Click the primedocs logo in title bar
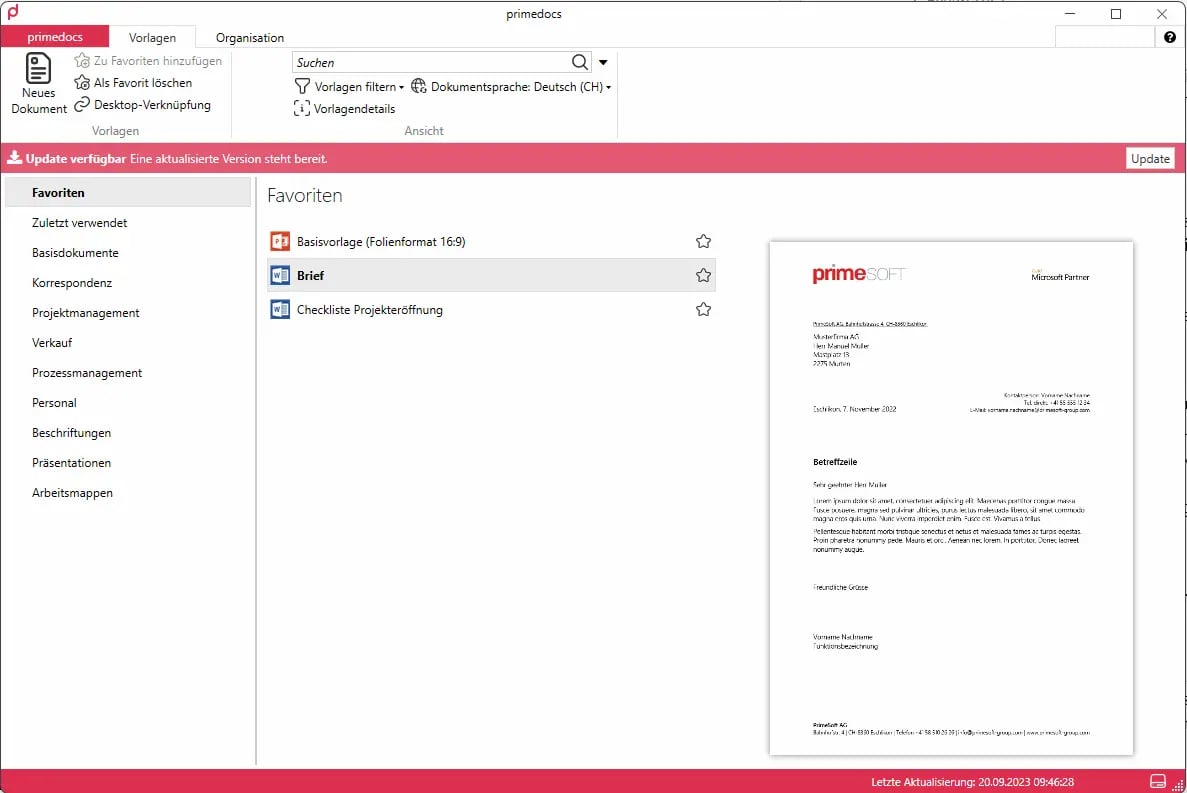Viewport: 1187px width, 793px height. tap(12, 12)
